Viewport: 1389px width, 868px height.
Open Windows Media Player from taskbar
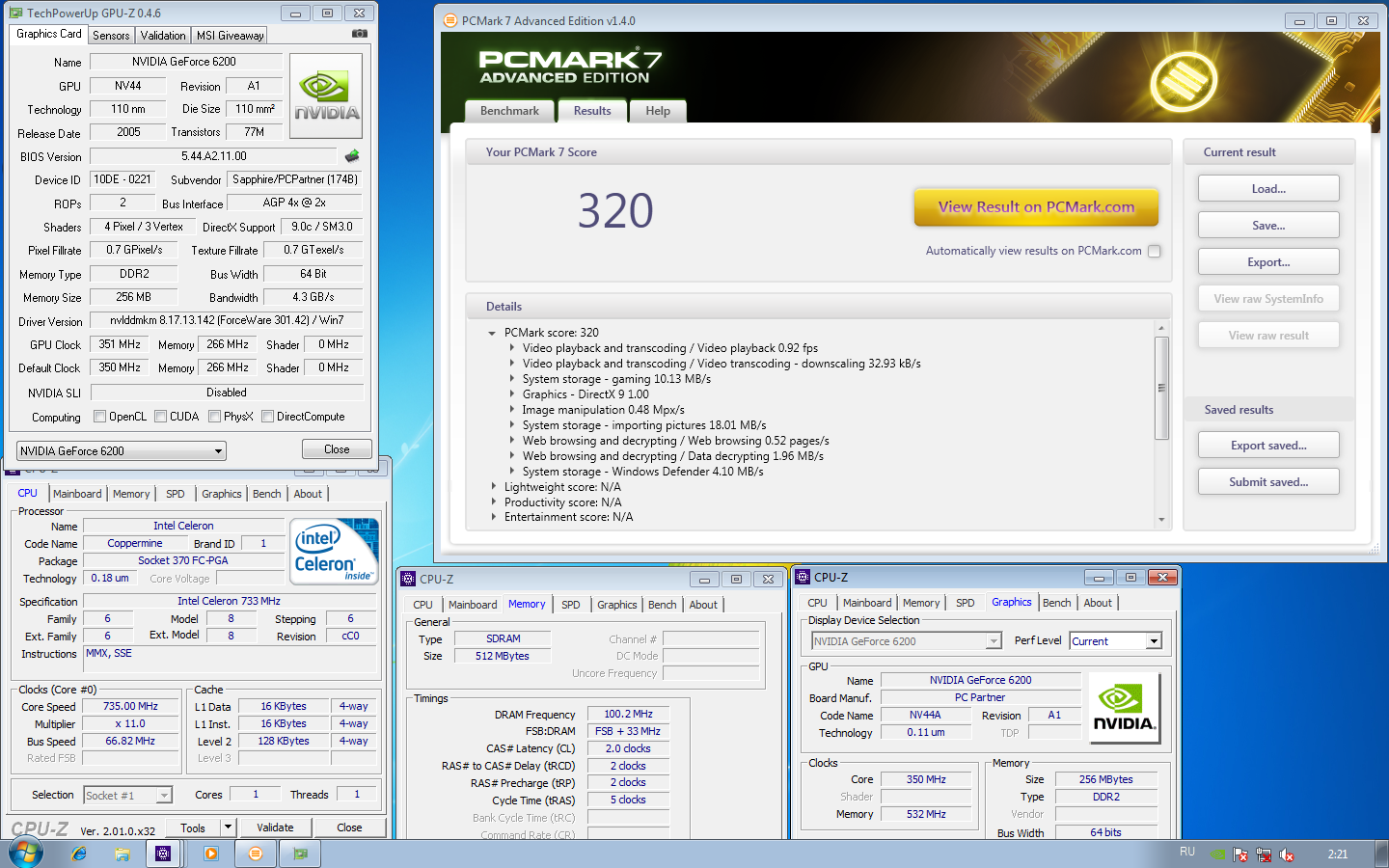[211, 854]
